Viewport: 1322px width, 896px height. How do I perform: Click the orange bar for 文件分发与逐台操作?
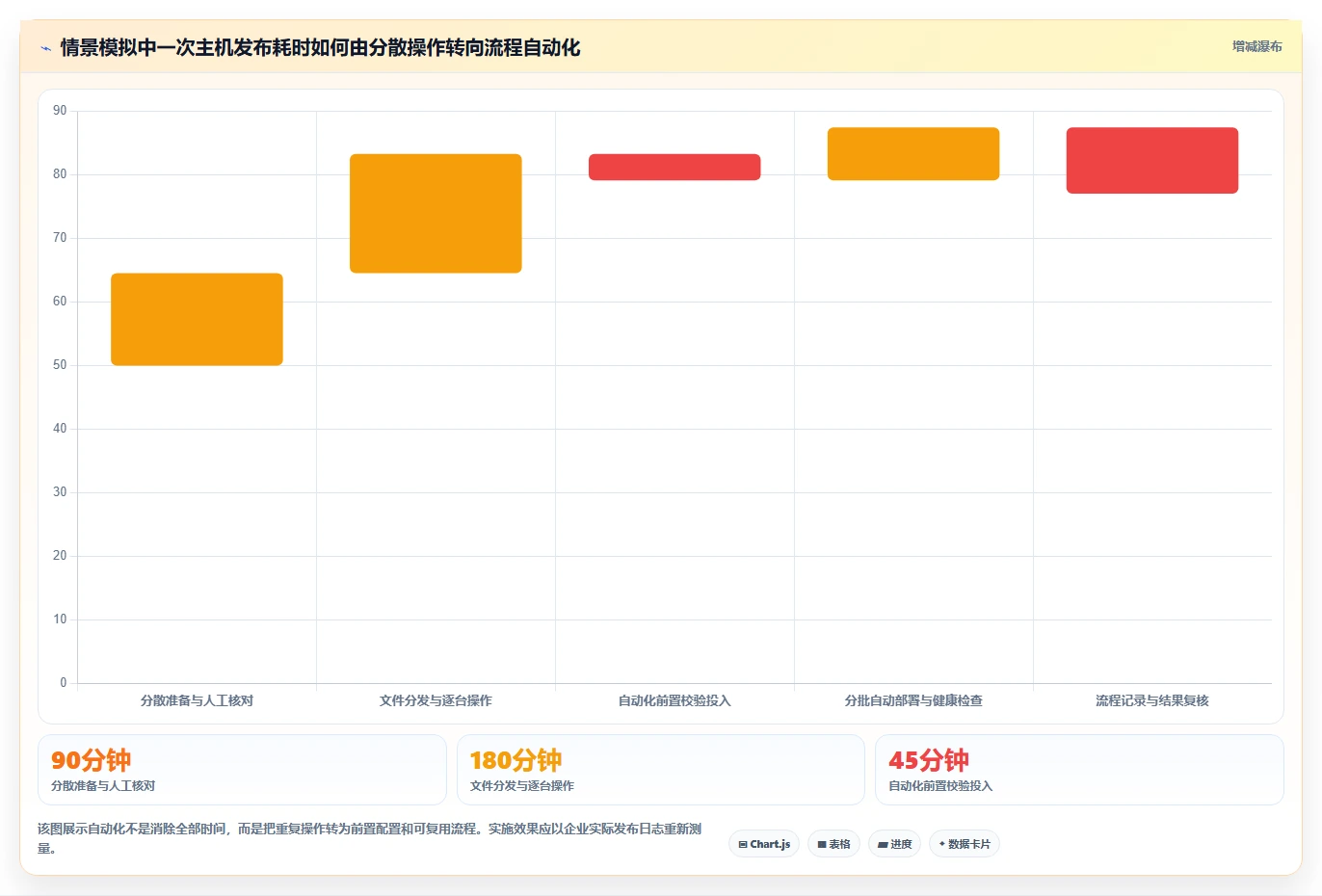point(436,213)
